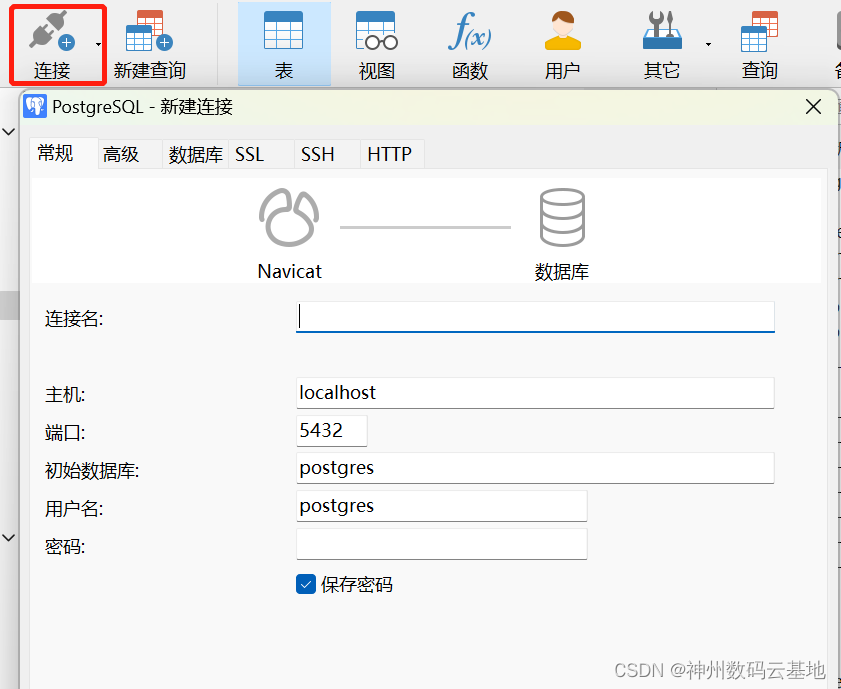This screenshot has height=689, width=841.
Task: Click the 数据库 cylinder graphic
Action: click(x=562, y=217)
